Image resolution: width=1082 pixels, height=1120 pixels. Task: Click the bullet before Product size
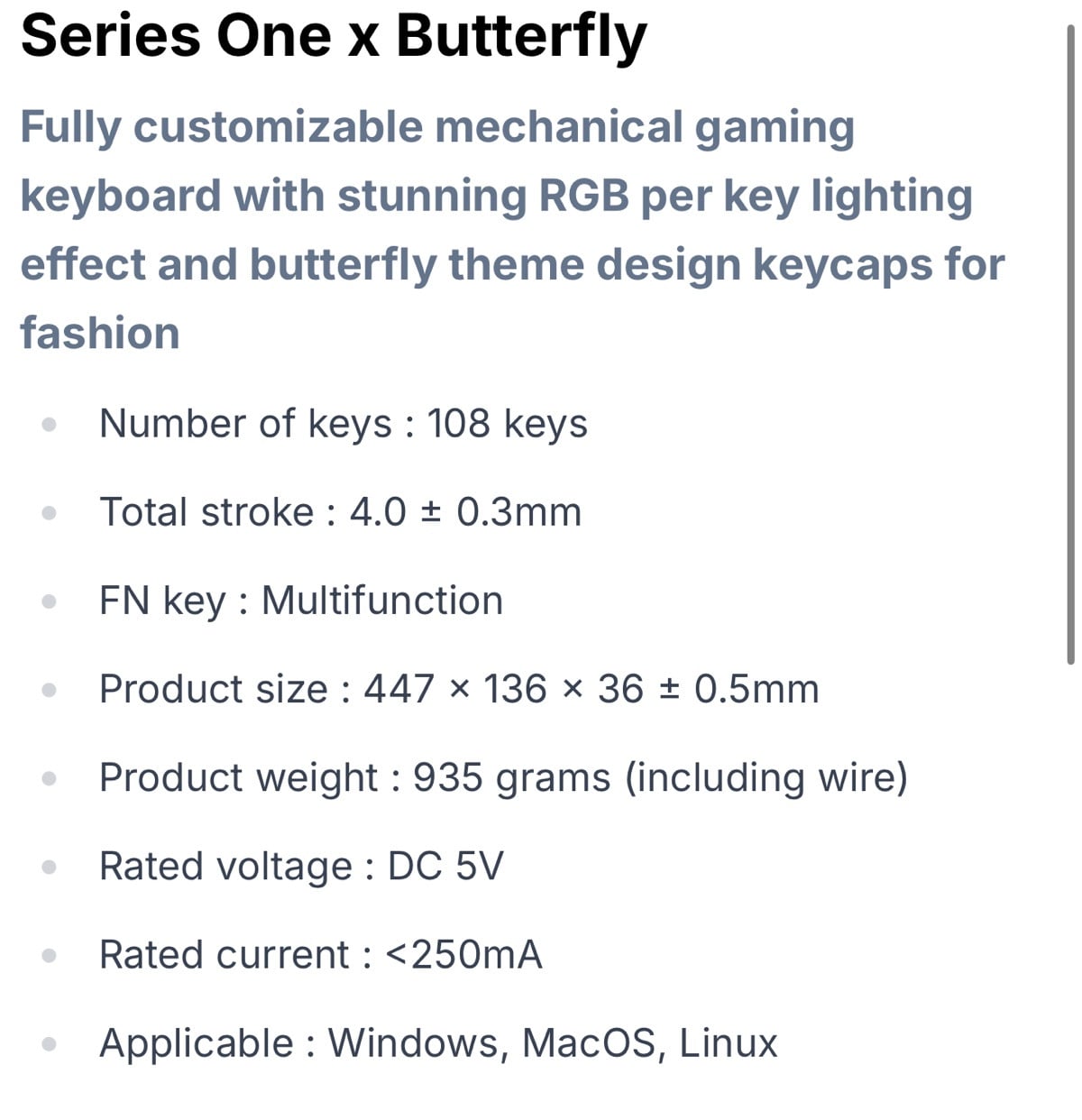tap(50, 690)
